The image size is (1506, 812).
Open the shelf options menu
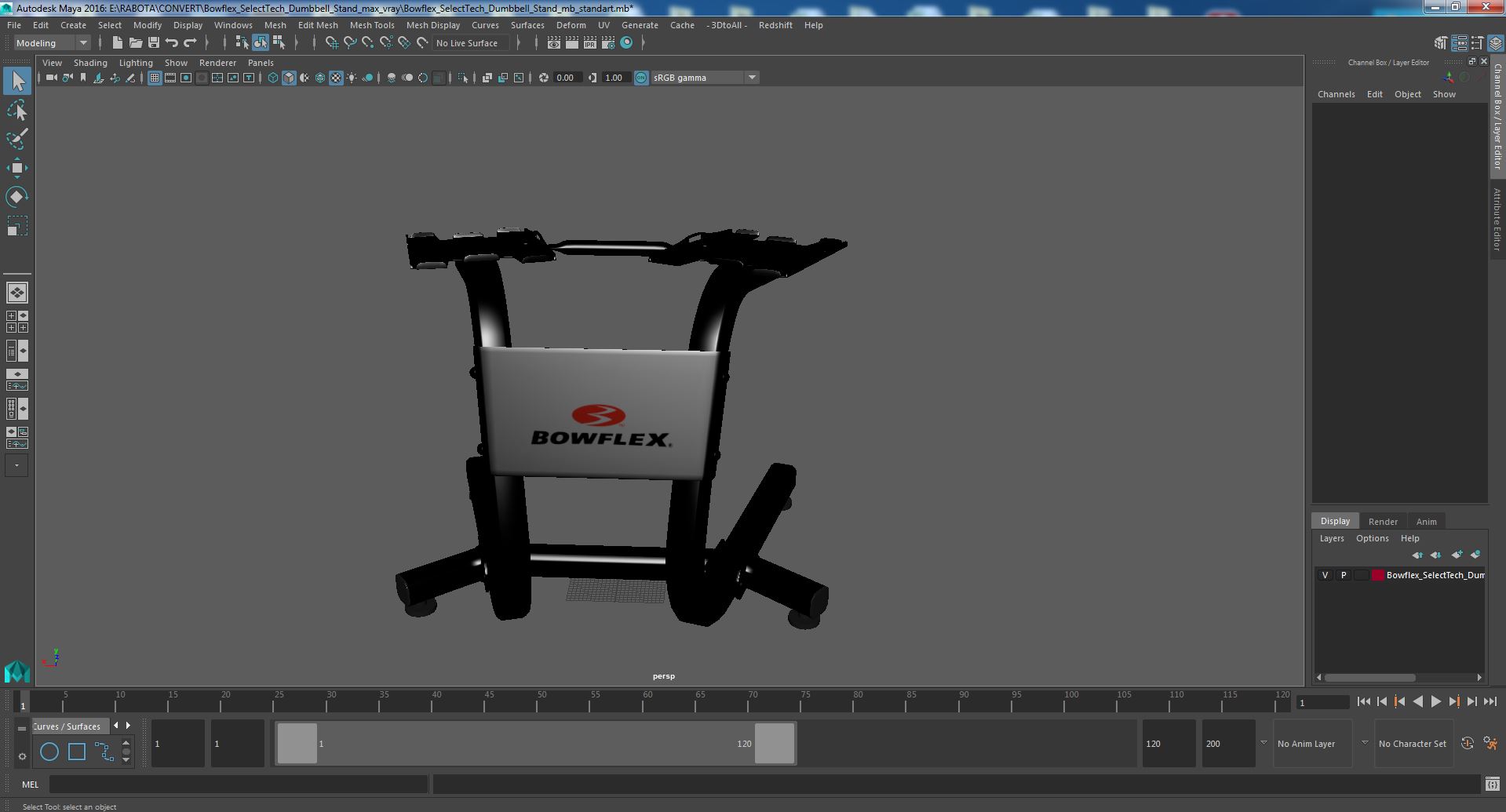point(22,756)
